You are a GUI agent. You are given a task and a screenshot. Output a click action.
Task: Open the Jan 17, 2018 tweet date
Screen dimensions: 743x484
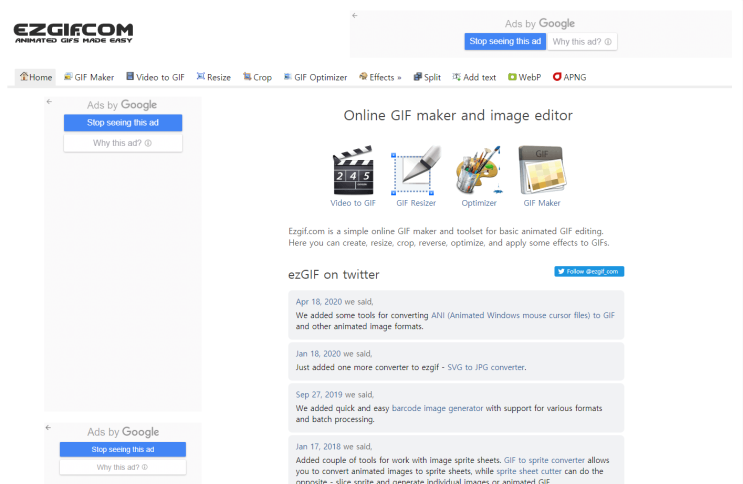point(318,447)
